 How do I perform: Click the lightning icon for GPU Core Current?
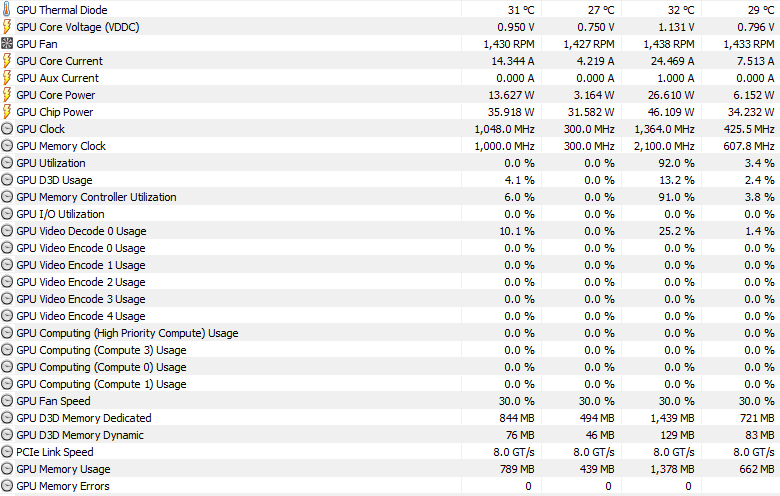tap(6, 61)
